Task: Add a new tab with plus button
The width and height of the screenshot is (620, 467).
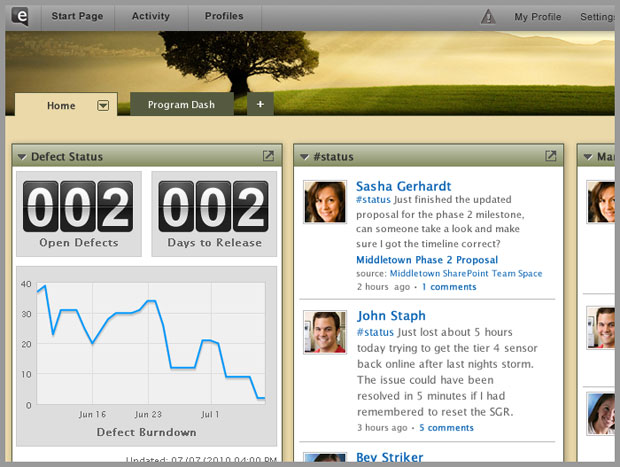Action: tap(260, 104)
